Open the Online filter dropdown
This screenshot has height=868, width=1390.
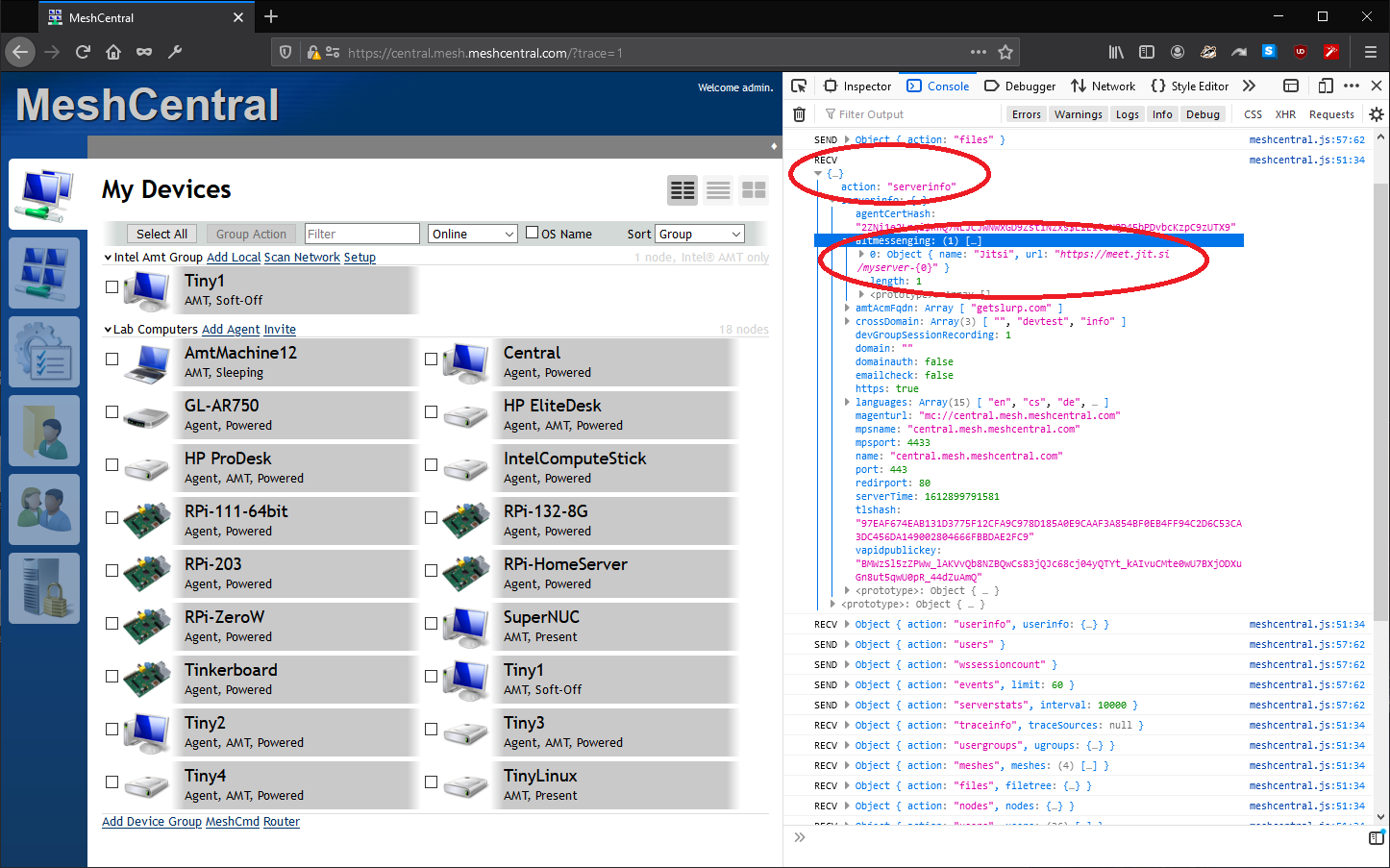point(473,234)
